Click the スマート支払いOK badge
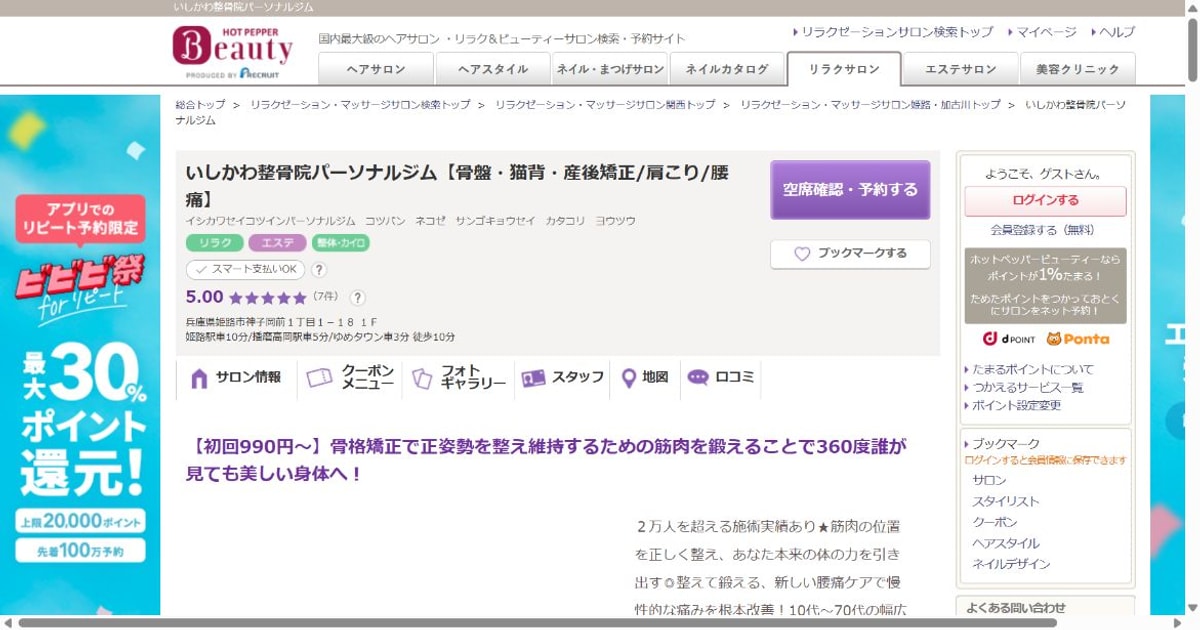 click(x=245, y=270)
